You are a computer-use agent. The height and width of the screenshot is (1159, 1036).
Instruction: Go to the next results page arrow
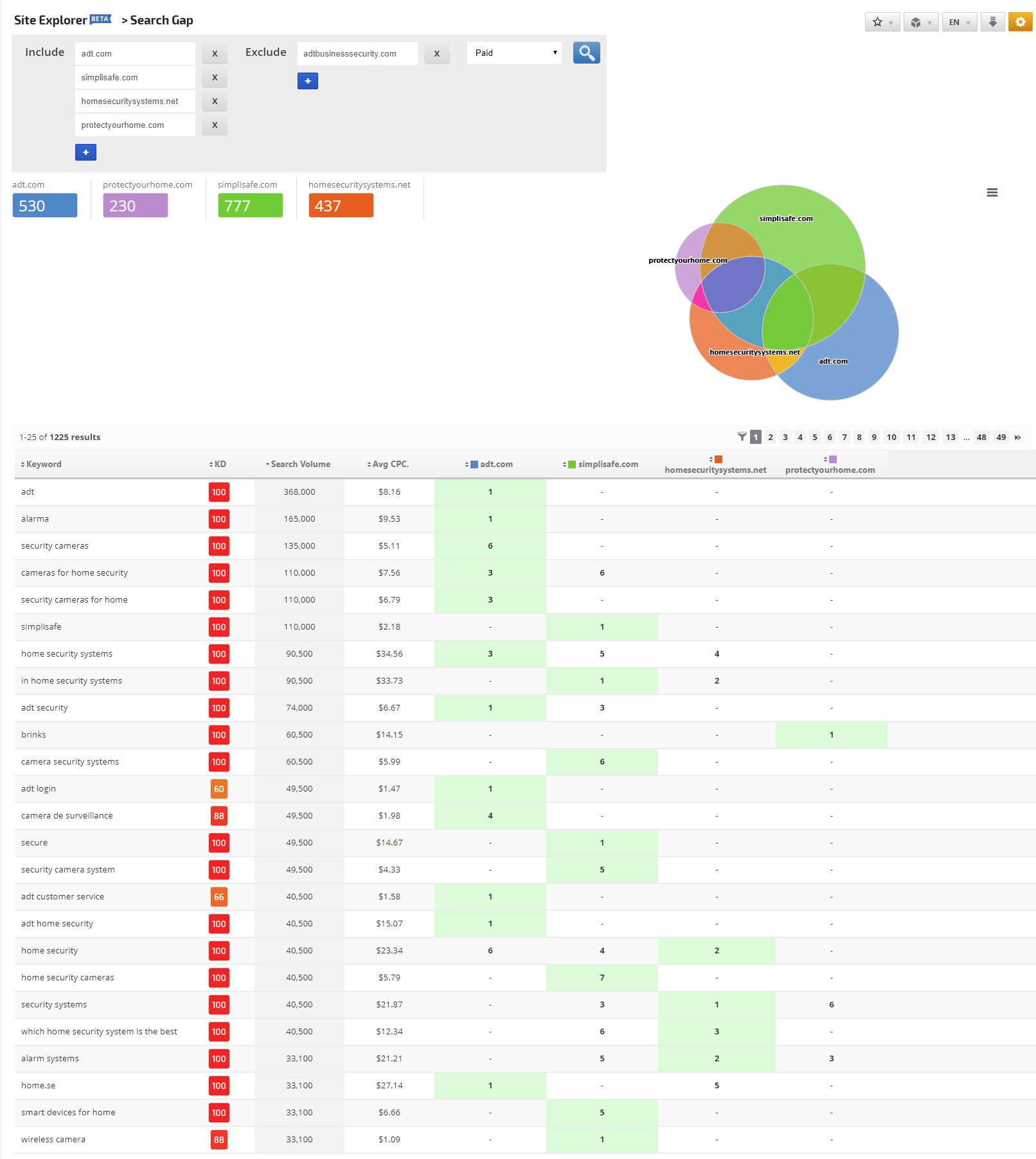coord(1018,438)
